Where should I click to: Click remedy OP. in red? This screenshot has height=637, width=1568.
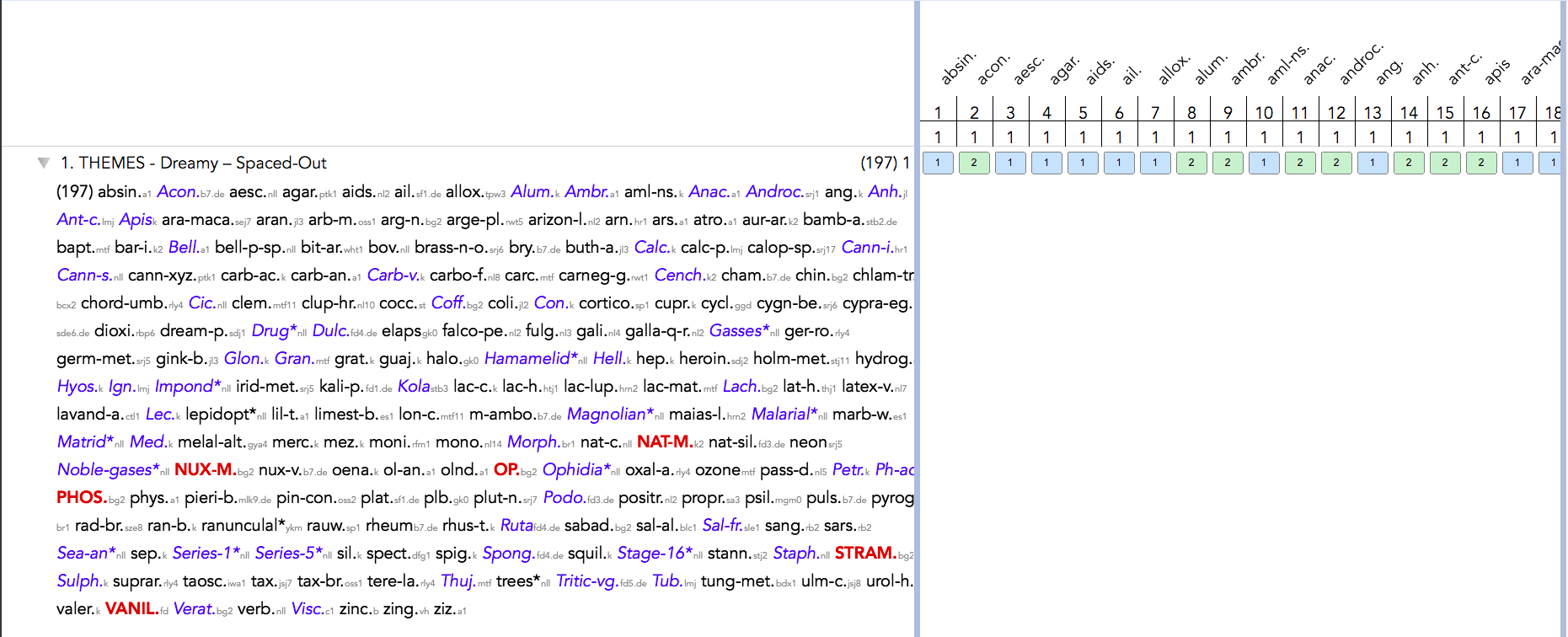pos(506,469)
